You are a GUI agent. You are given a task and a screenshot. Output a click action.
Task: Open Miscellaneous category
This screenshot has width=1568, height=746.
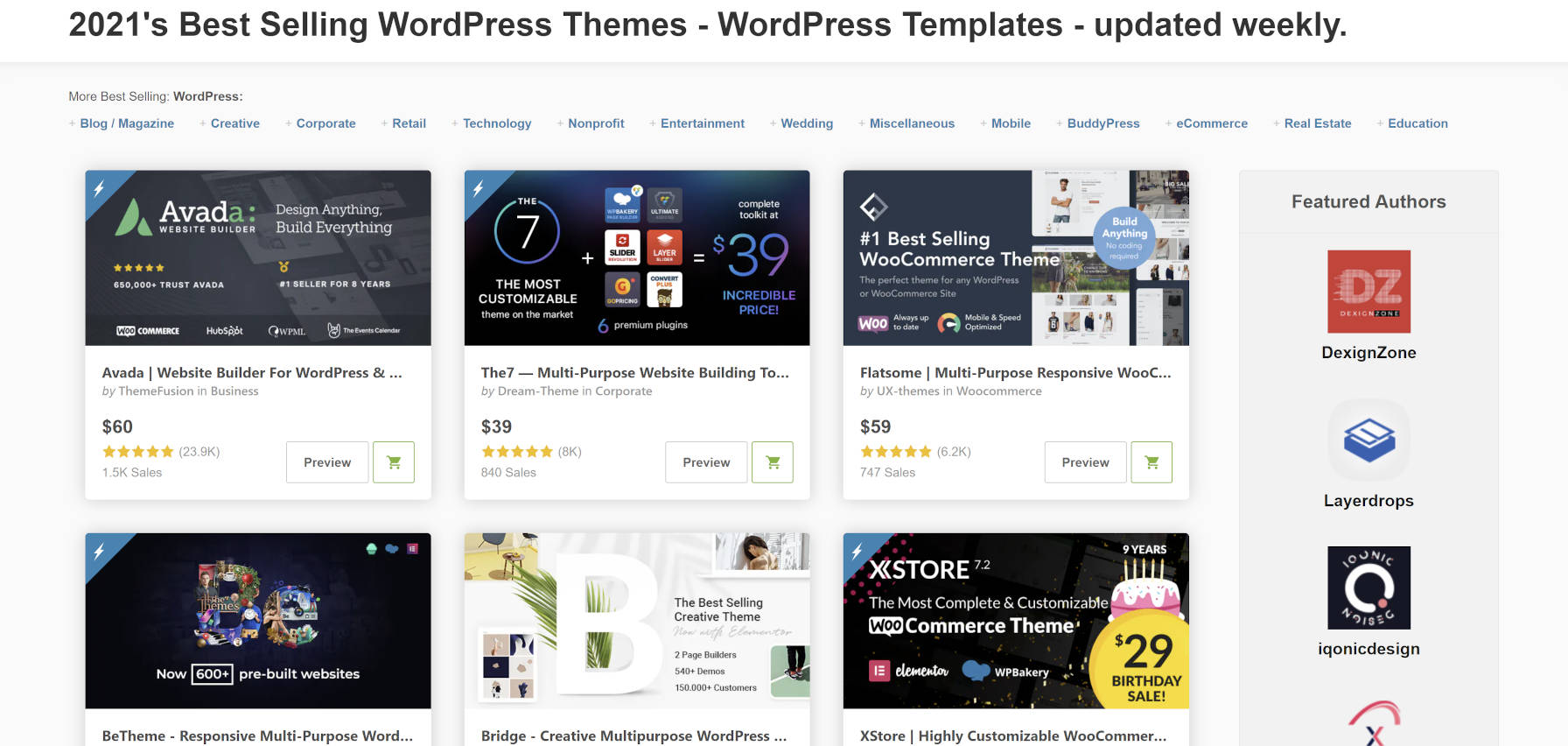click(x=912, y=123)
